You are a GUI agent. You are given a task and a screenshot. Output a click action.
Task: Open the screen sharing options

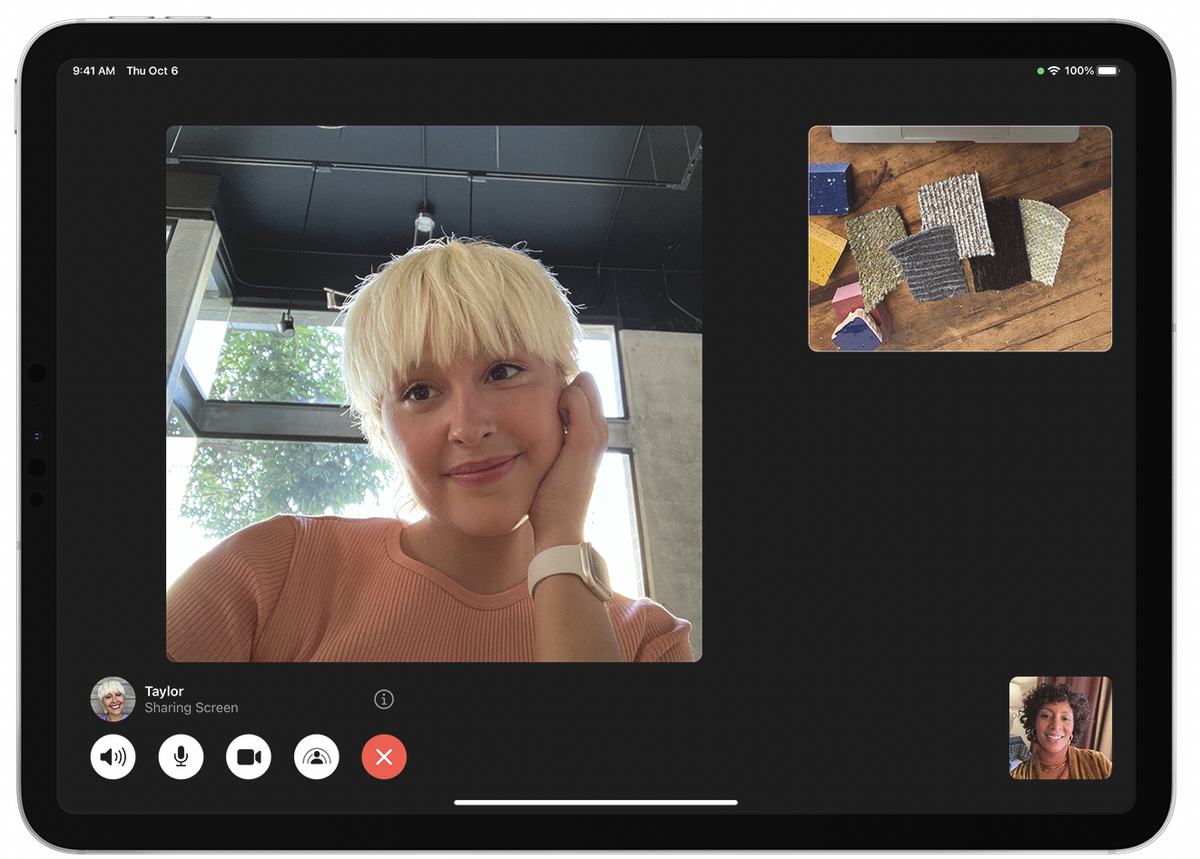tap(317, 757)
